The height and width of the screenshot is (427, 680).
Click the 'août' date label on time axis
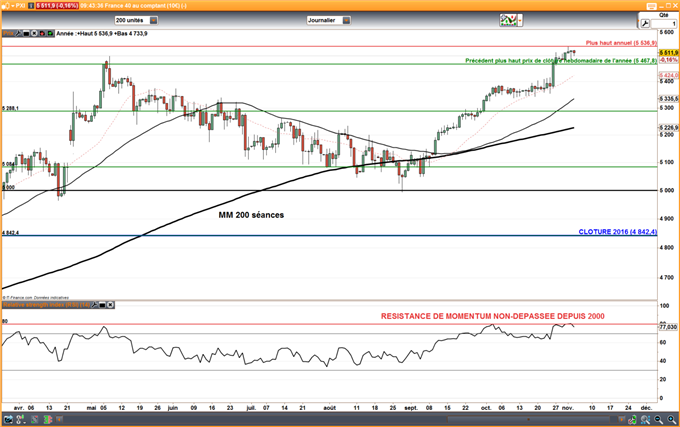pos(330,408)
